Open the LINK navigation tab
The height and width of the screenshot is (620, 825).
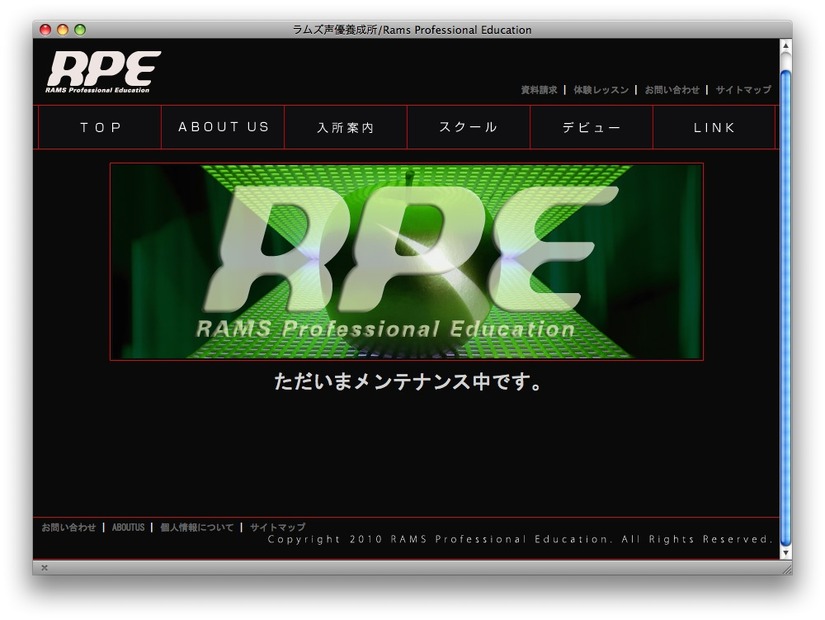tap(714, 127)
